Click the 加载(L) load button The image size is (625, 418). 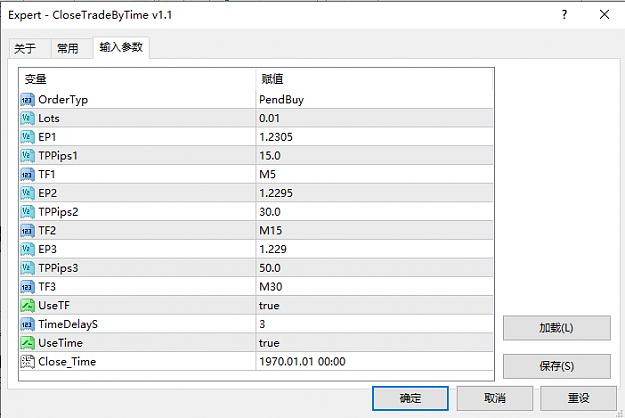pyautogui.click(x=556, y=328)
